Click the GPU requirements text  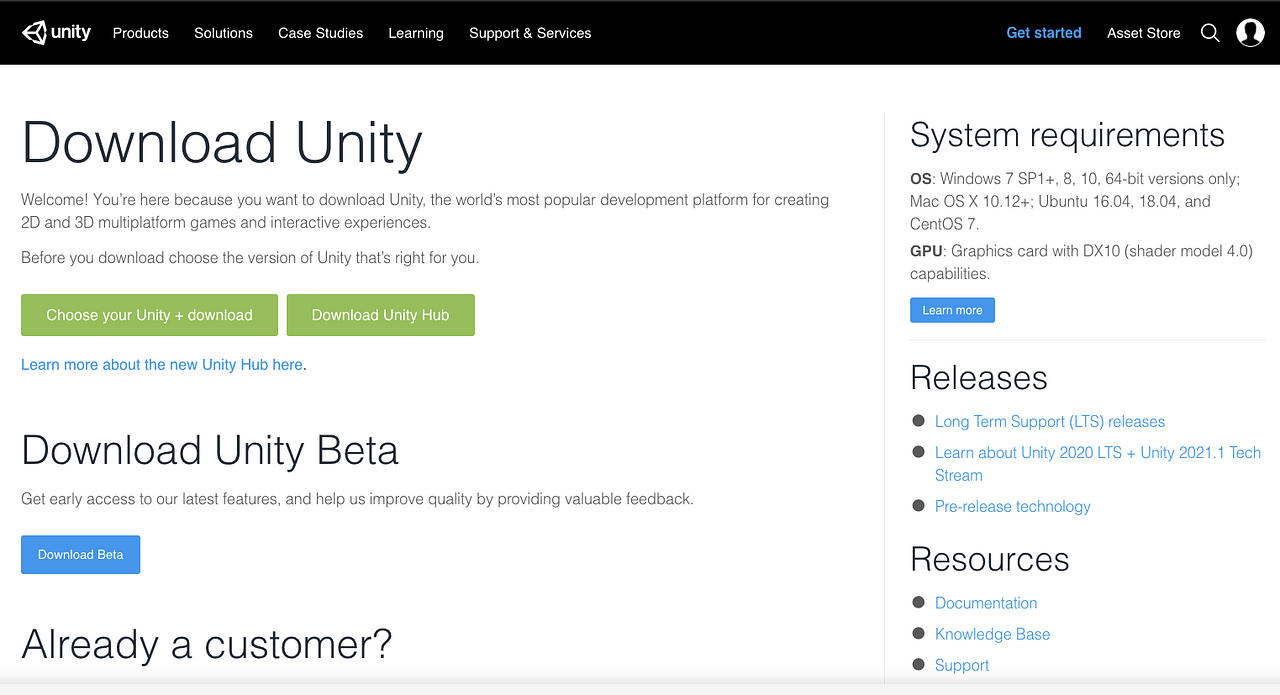(1081, 262)
